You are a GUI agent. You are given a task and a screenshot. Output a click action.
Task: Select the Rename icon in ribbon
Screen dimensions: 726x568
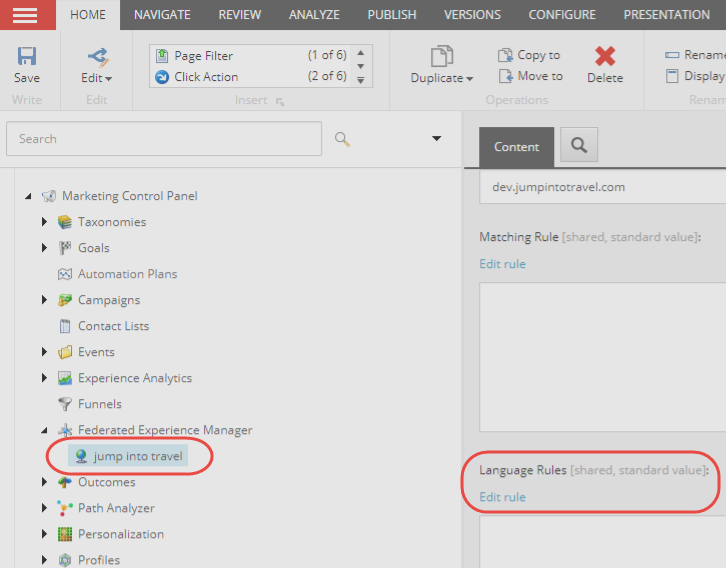[x=672, y=55]
